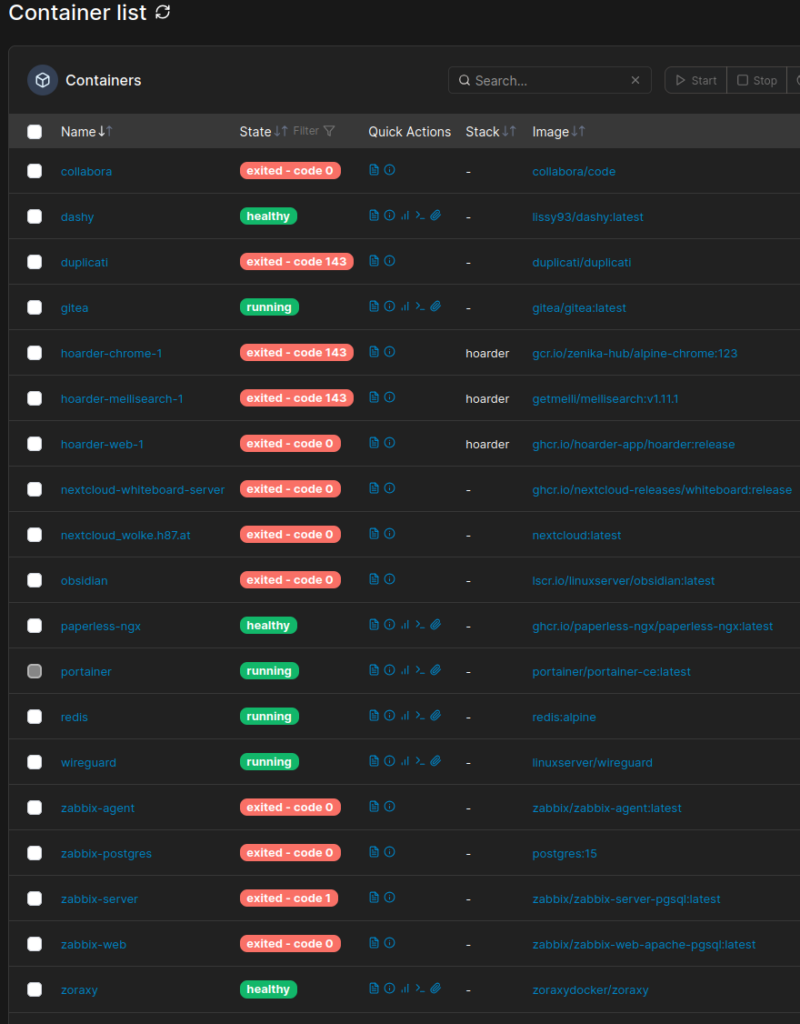The width and height of the screenshot is (800, 1024).
Task: Open the postgres:15 image link
Action: tap(564, 854)
